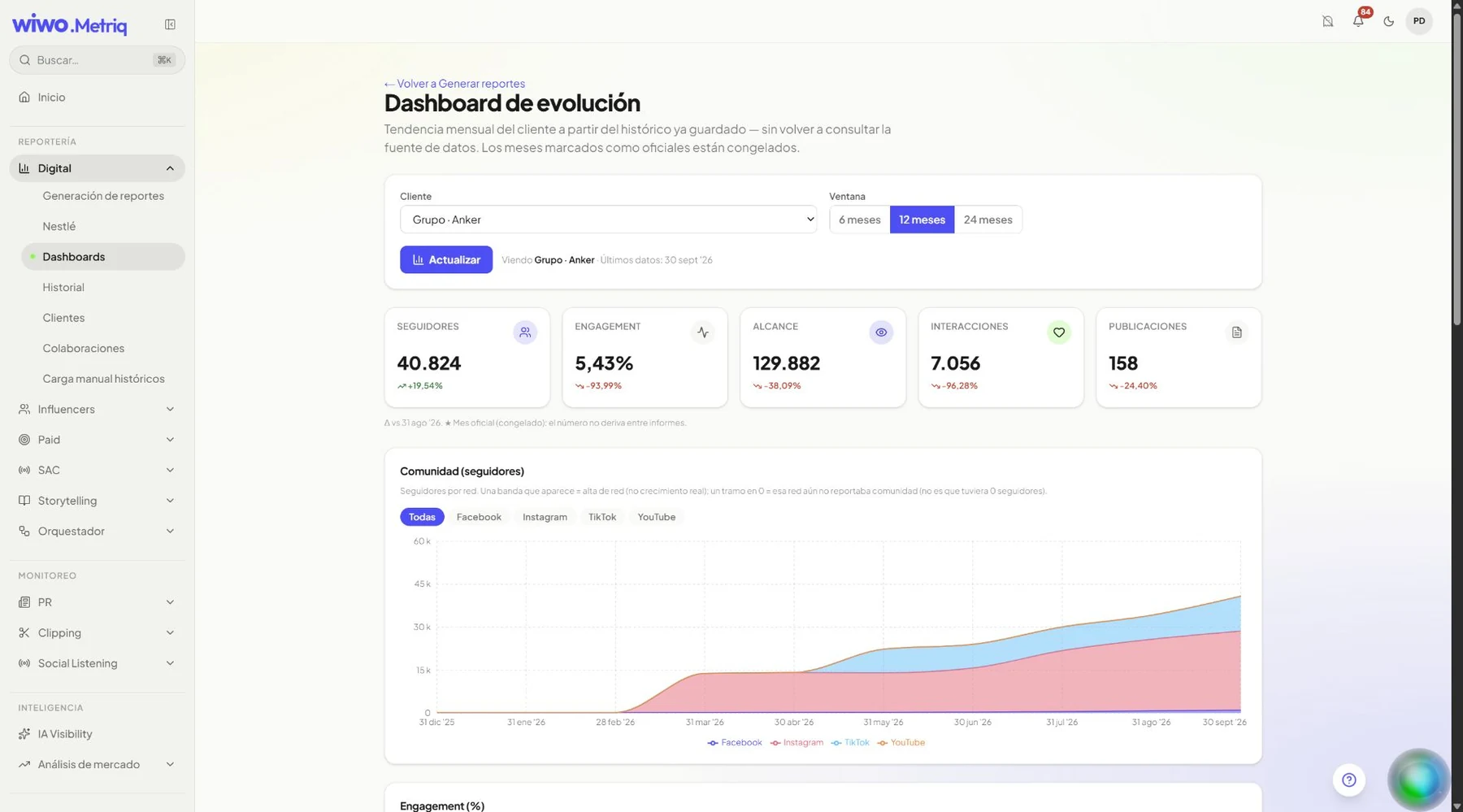Open Generación de reportes in sidebar
This screenshot has height=812, width=1463.
tap(103, 196)
